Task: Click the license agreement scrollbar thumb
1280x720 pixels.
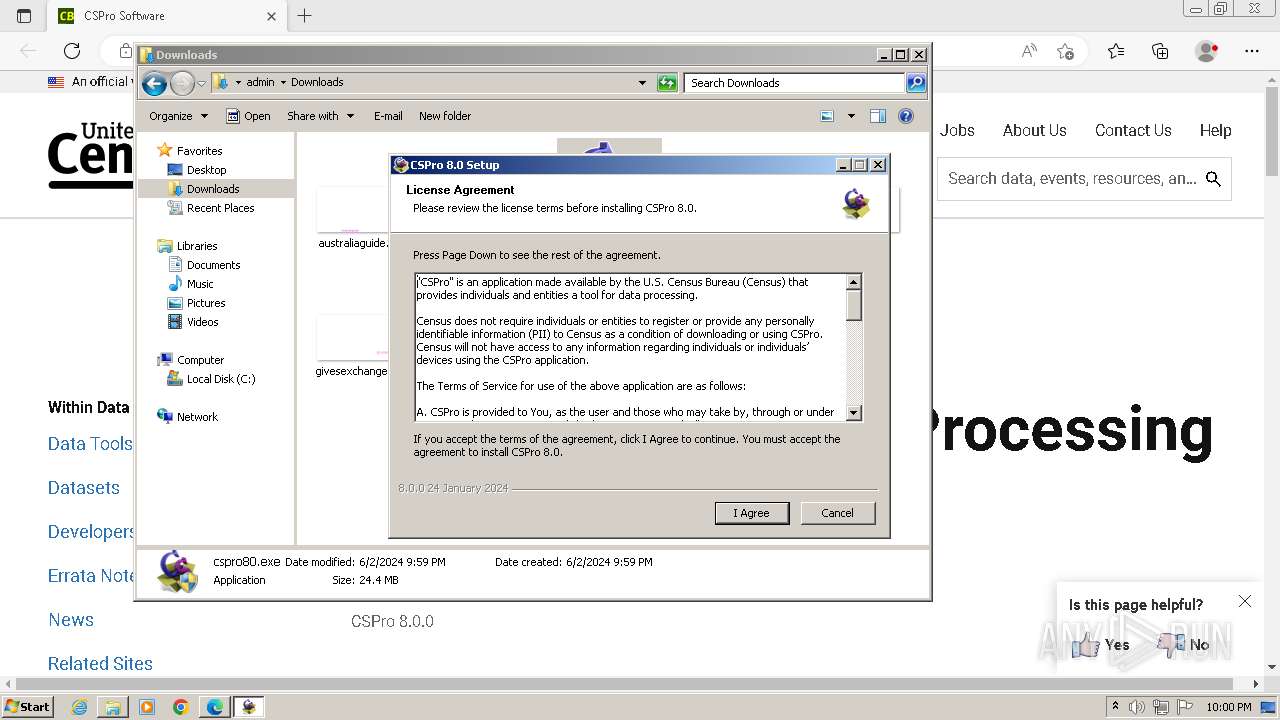Action: [x=854, y=305]
